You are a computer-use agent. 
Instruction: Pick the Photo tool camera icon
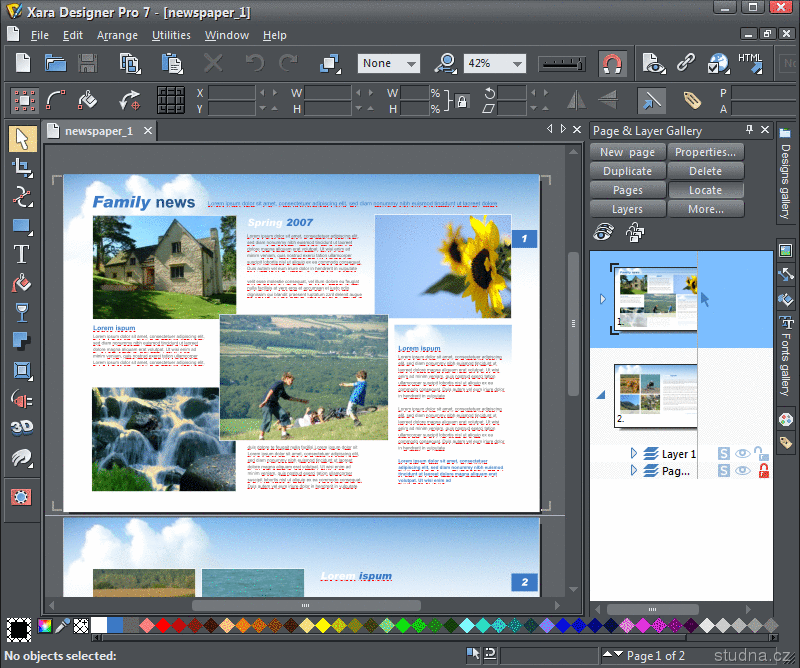click(21, 496)
